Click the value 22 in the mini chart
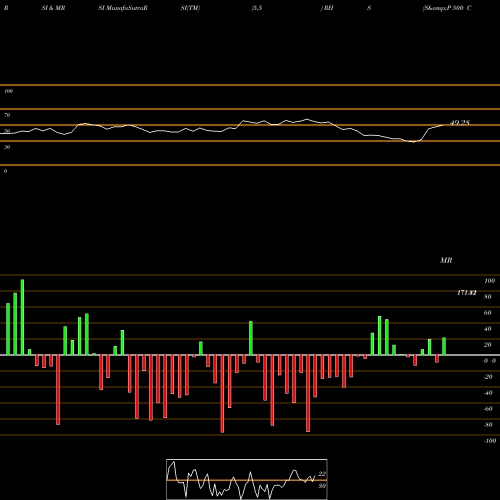 (322, 474)
